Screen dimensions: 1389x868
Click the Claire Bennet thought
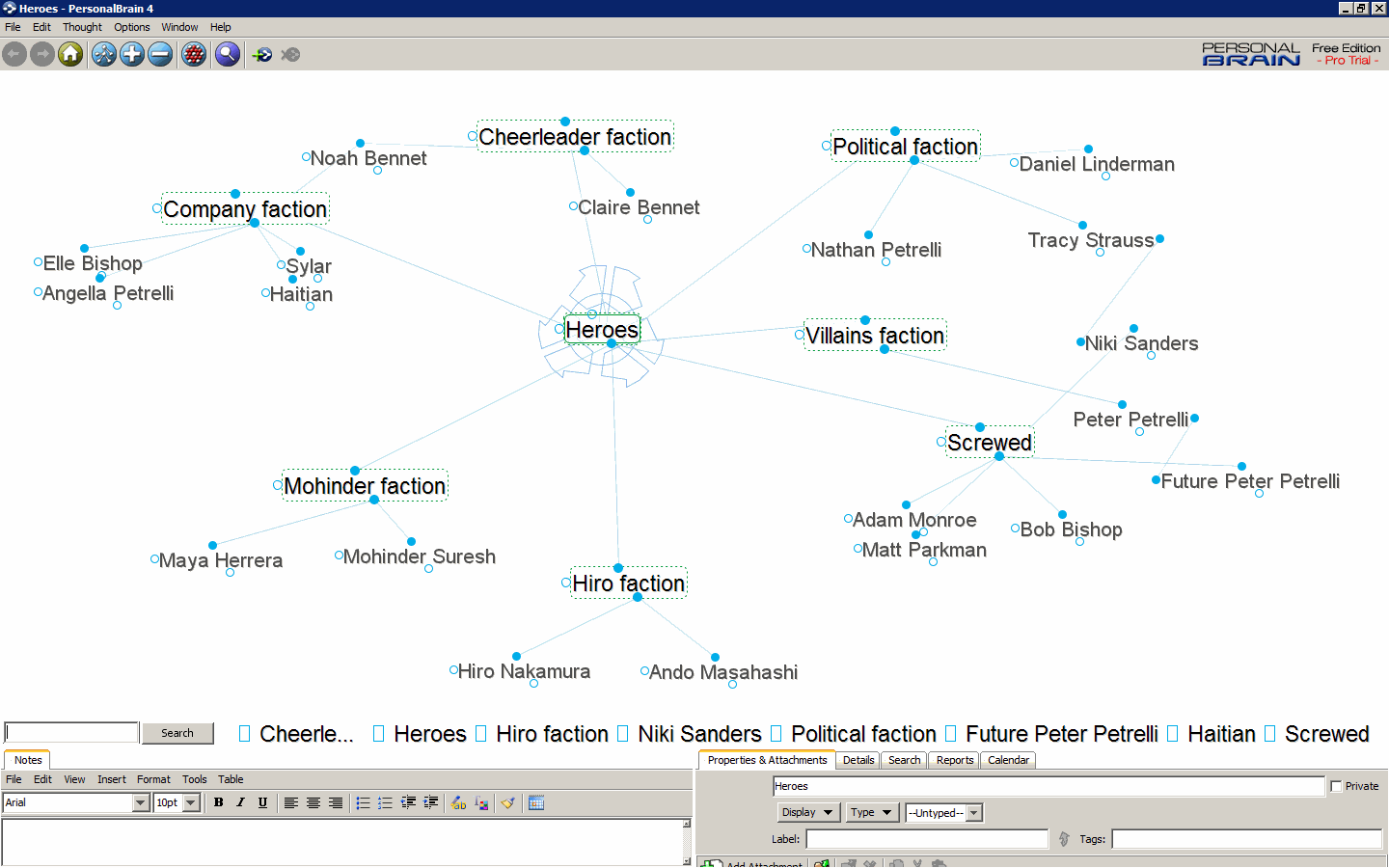click(639, 207)
